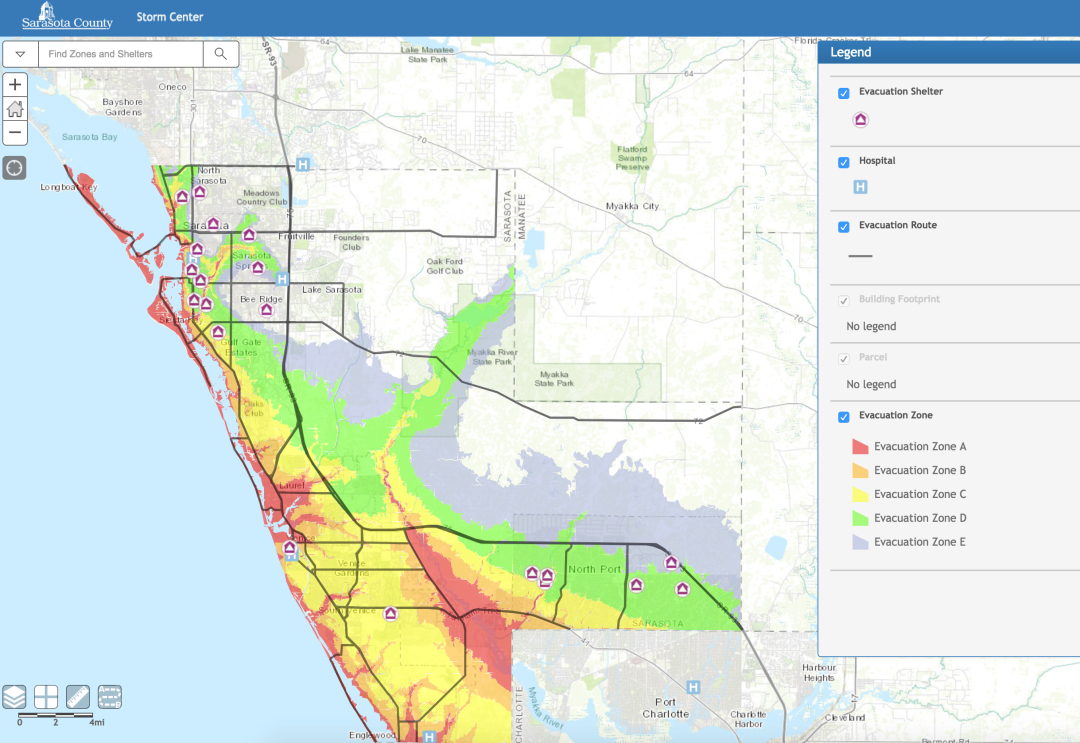Expand the search source dropdown arrow
This screenshot has width=1080, height=743.
20,54
